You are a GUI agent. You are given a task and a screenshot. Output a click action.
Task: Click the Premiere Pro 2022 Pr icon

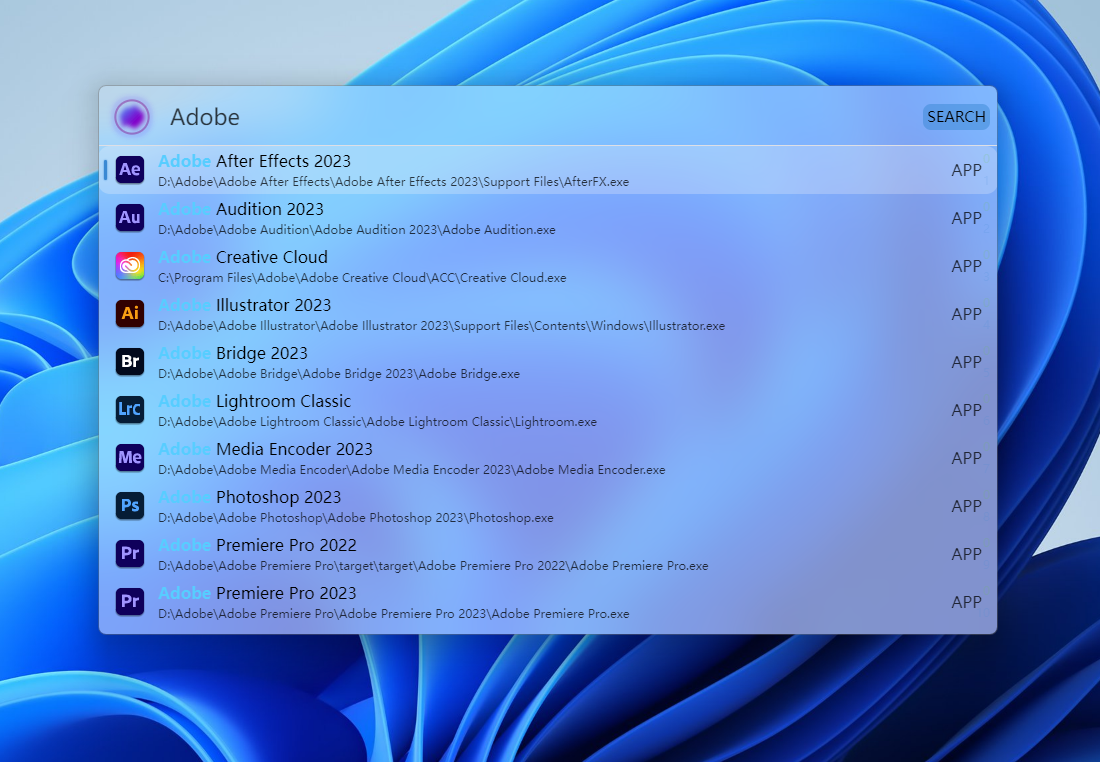130,554
